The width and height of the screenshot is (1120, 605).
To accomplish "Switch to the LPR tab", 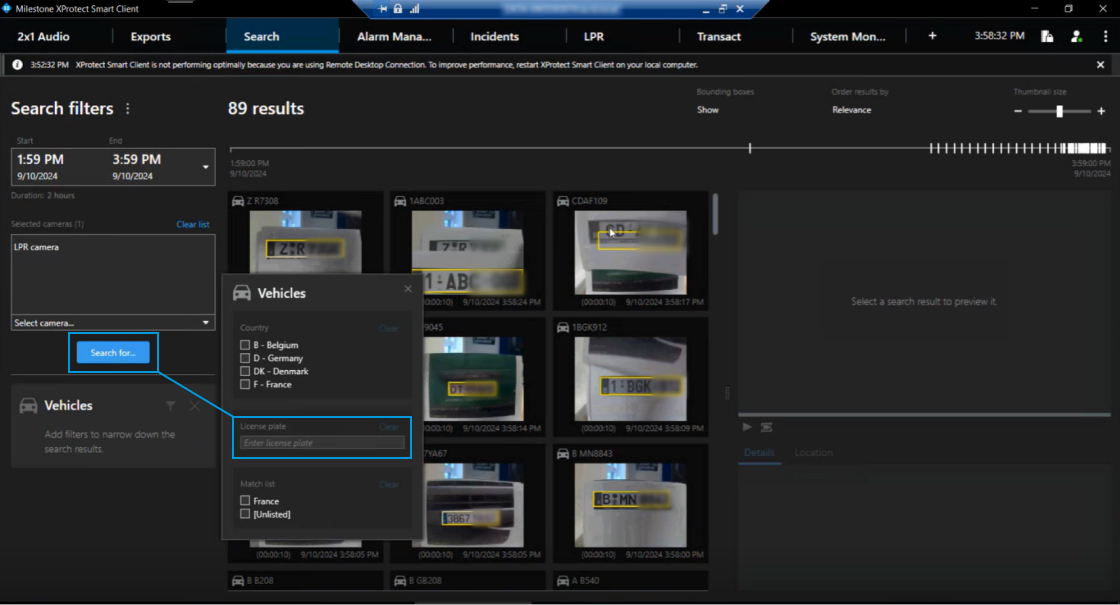I will [594, 36].
